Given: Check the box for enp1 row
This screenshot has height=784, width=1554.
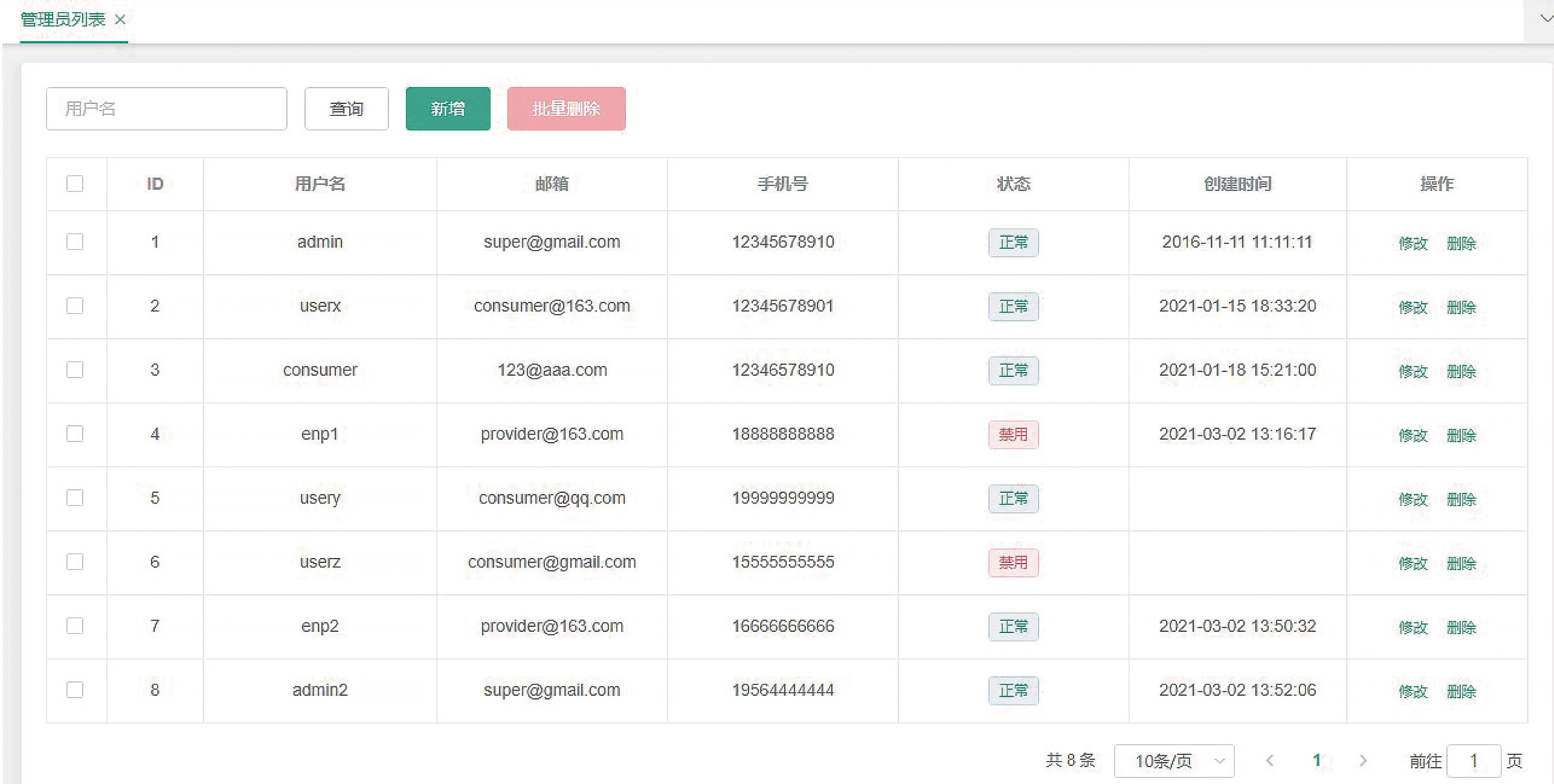Looking at the screenshot, I should pos(75,433).
